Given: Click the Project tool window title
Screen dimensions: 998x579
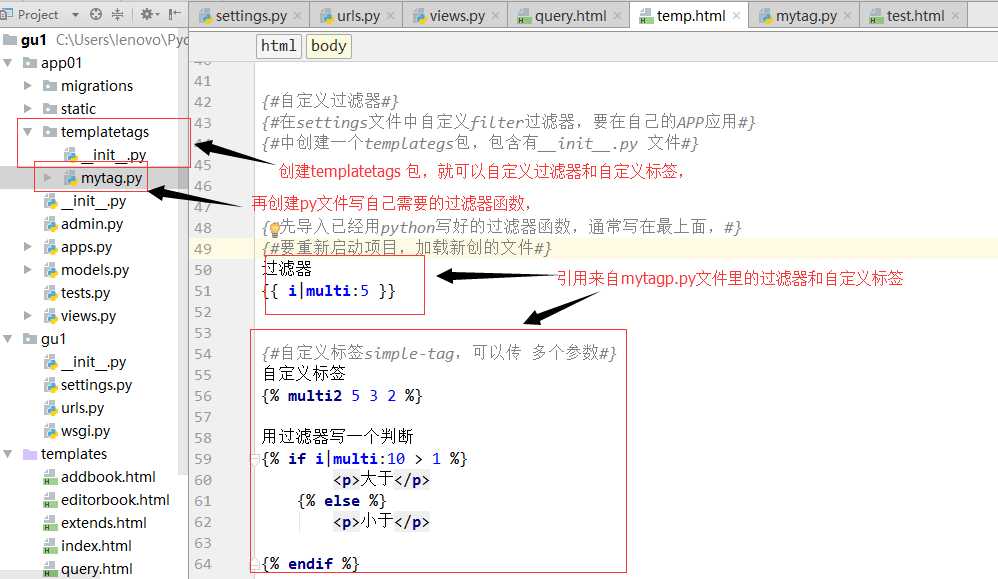Looking at the screenshot, I should (38, 15).
